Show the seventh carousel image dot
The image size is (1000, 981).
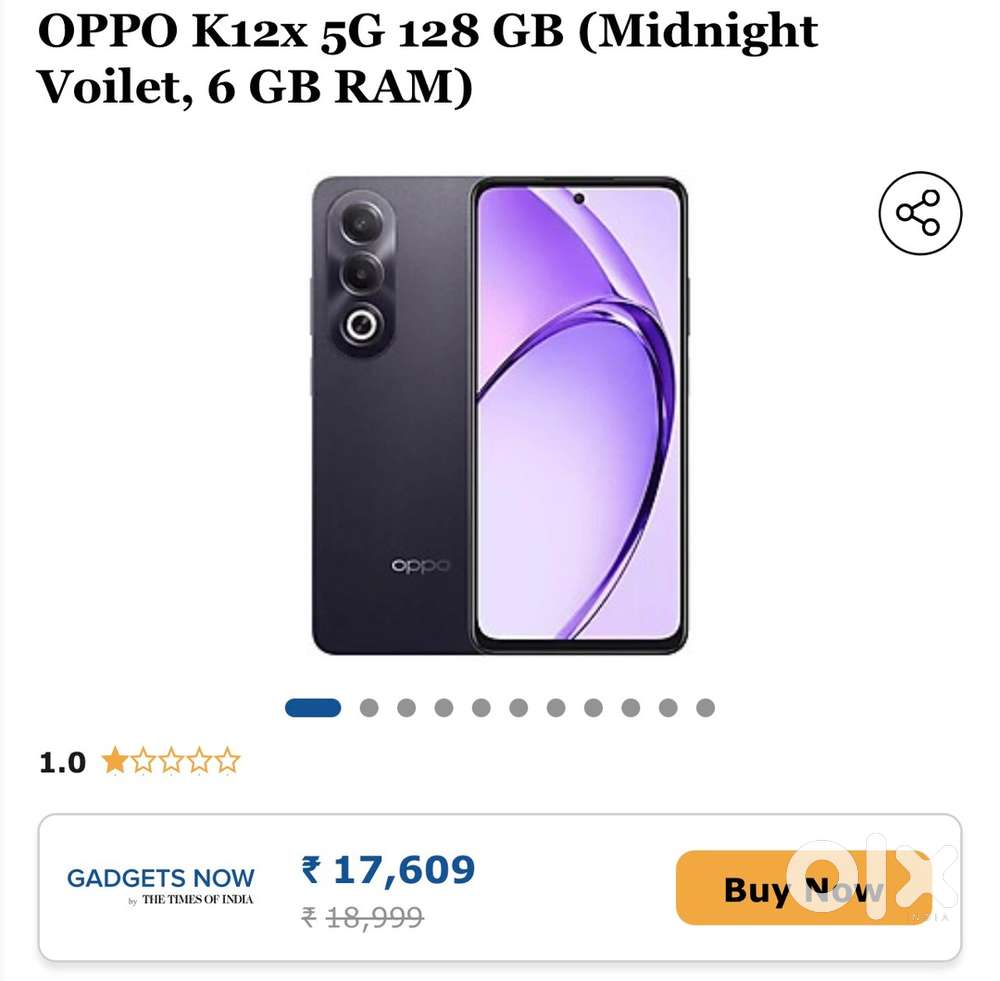[x=556, y=708]
